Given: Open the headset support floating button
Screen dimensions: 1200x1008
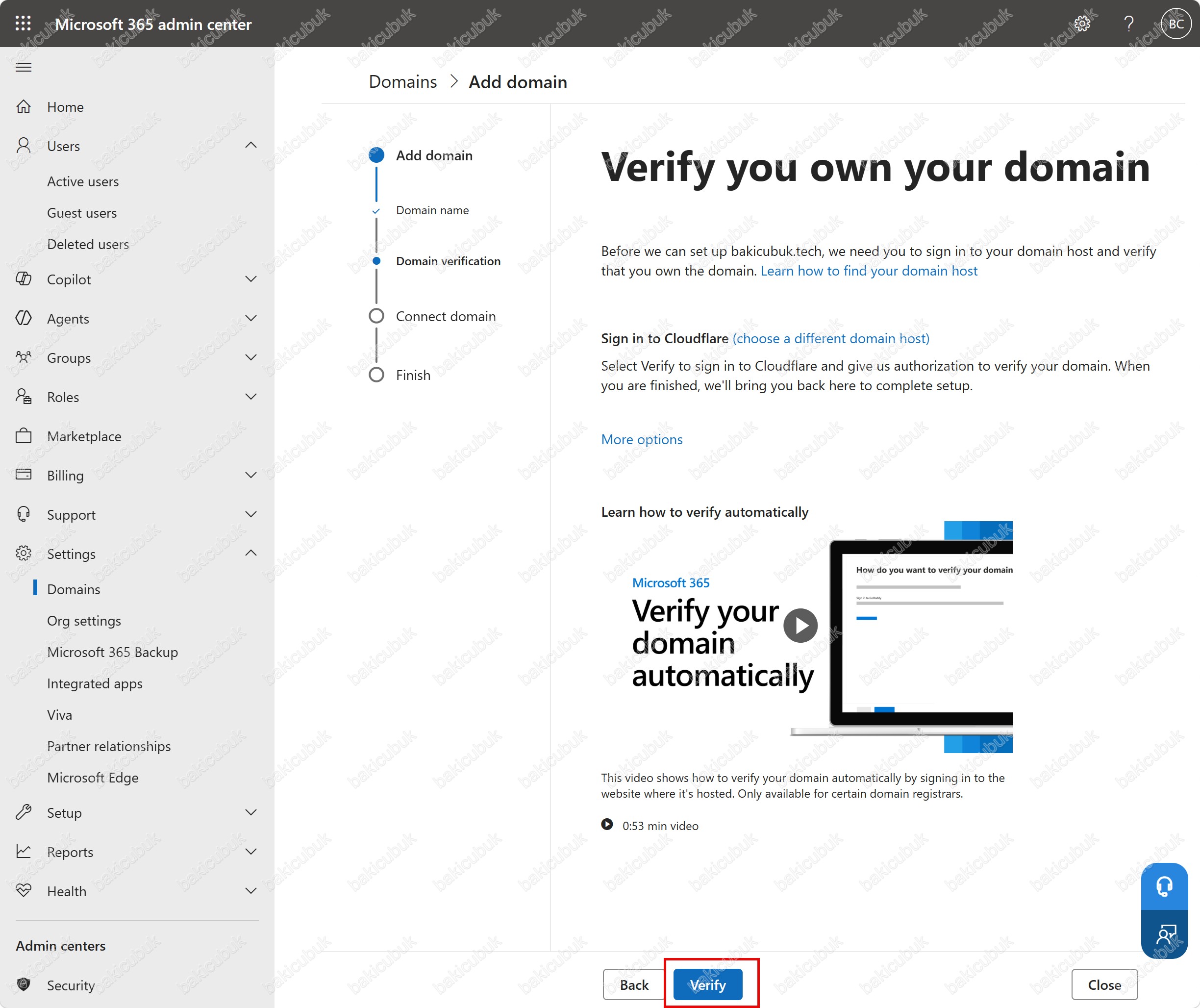Looking at the screenshot, I should [1165, 887].
